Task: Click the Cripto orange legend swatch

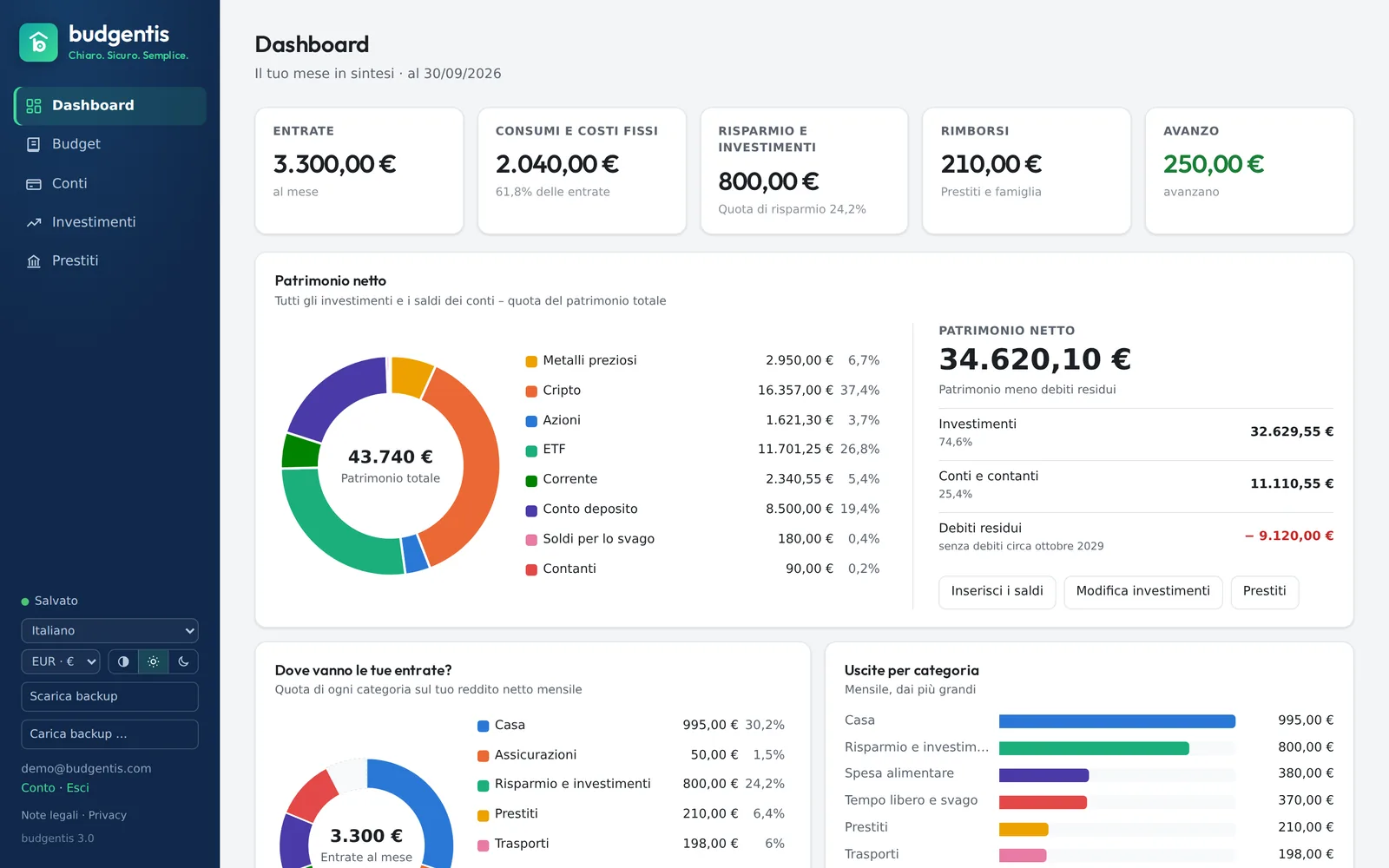Action: tap(531, 391)
